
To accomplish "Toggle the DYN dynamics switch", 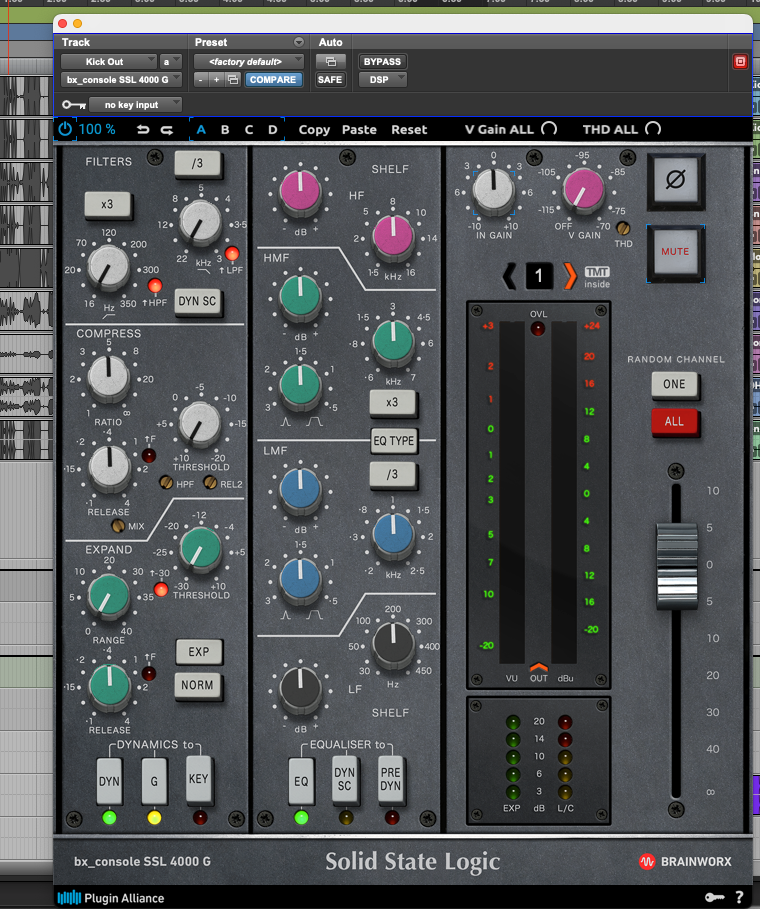I will pyautogui.click(x=109, y=781).
